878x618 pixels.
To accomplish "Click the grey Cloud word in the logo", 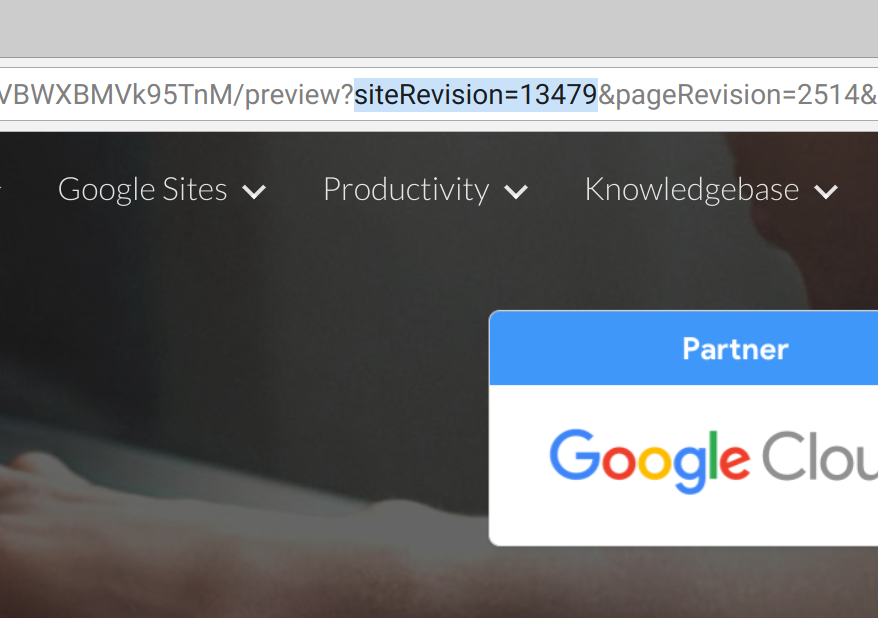I will pos(820,456).
